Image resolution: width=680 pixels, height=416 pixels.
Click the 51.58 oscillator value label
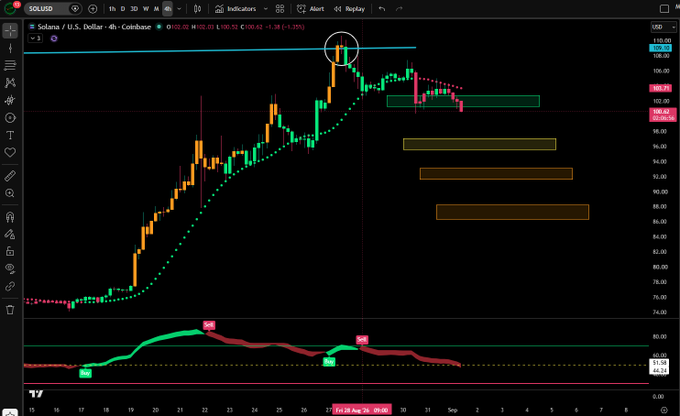point(659,363)
